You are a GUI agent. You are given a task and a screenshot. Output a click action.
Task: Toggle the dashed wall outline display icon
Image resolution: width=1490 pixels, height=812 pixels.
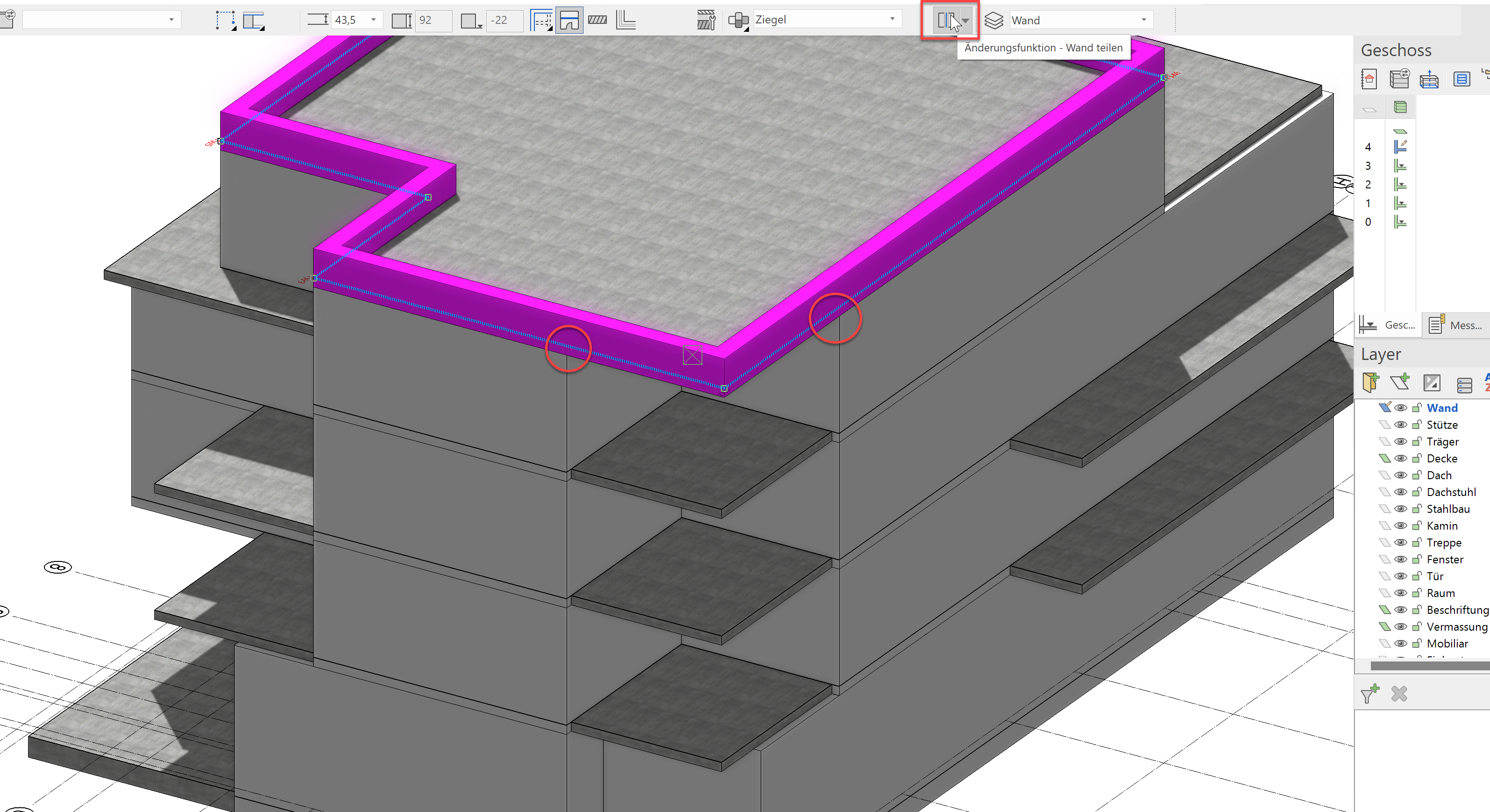click(541, 20)
